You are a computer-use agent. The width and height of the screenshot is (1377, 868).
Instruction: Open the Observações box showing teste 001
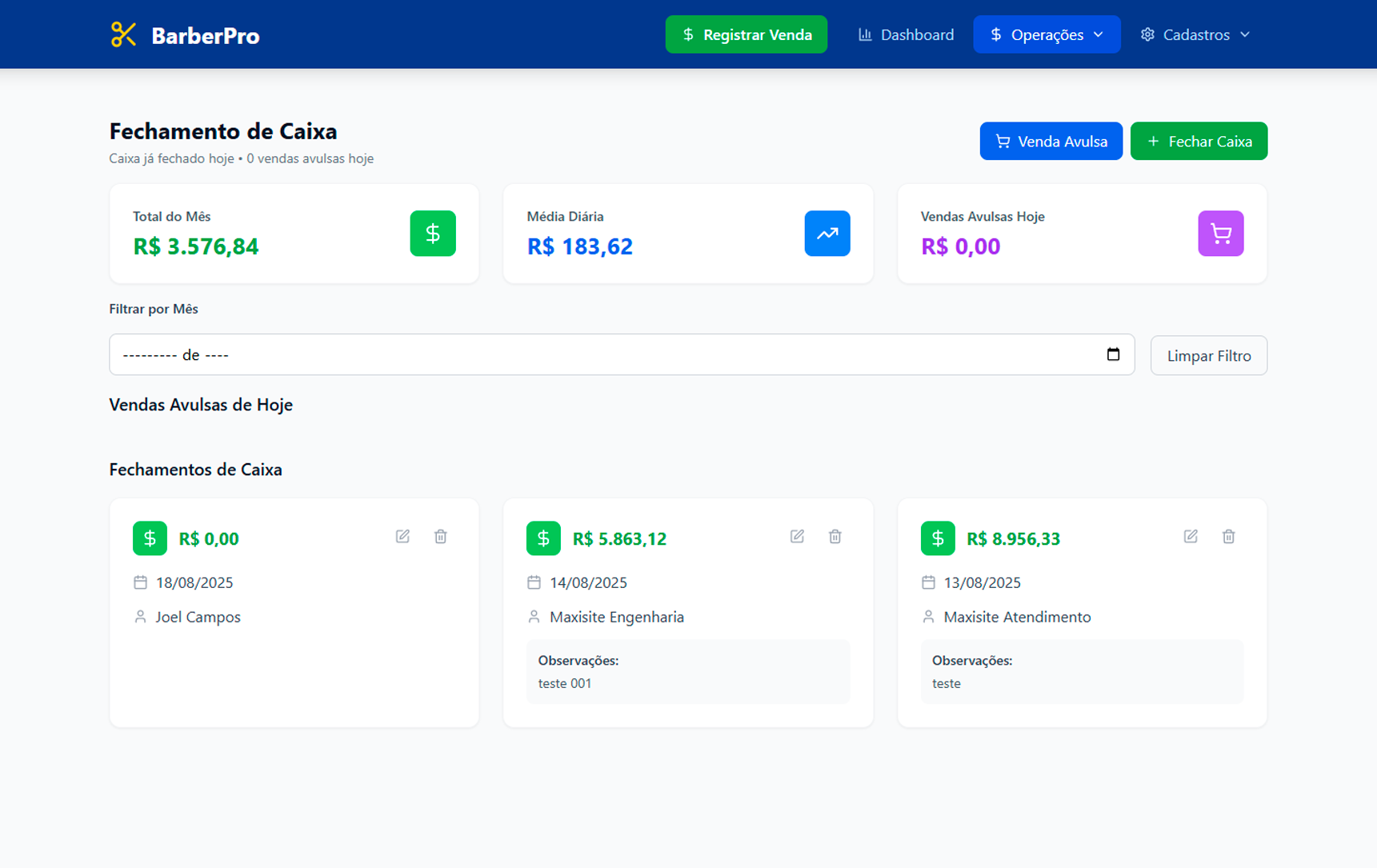tap(687, 672)
